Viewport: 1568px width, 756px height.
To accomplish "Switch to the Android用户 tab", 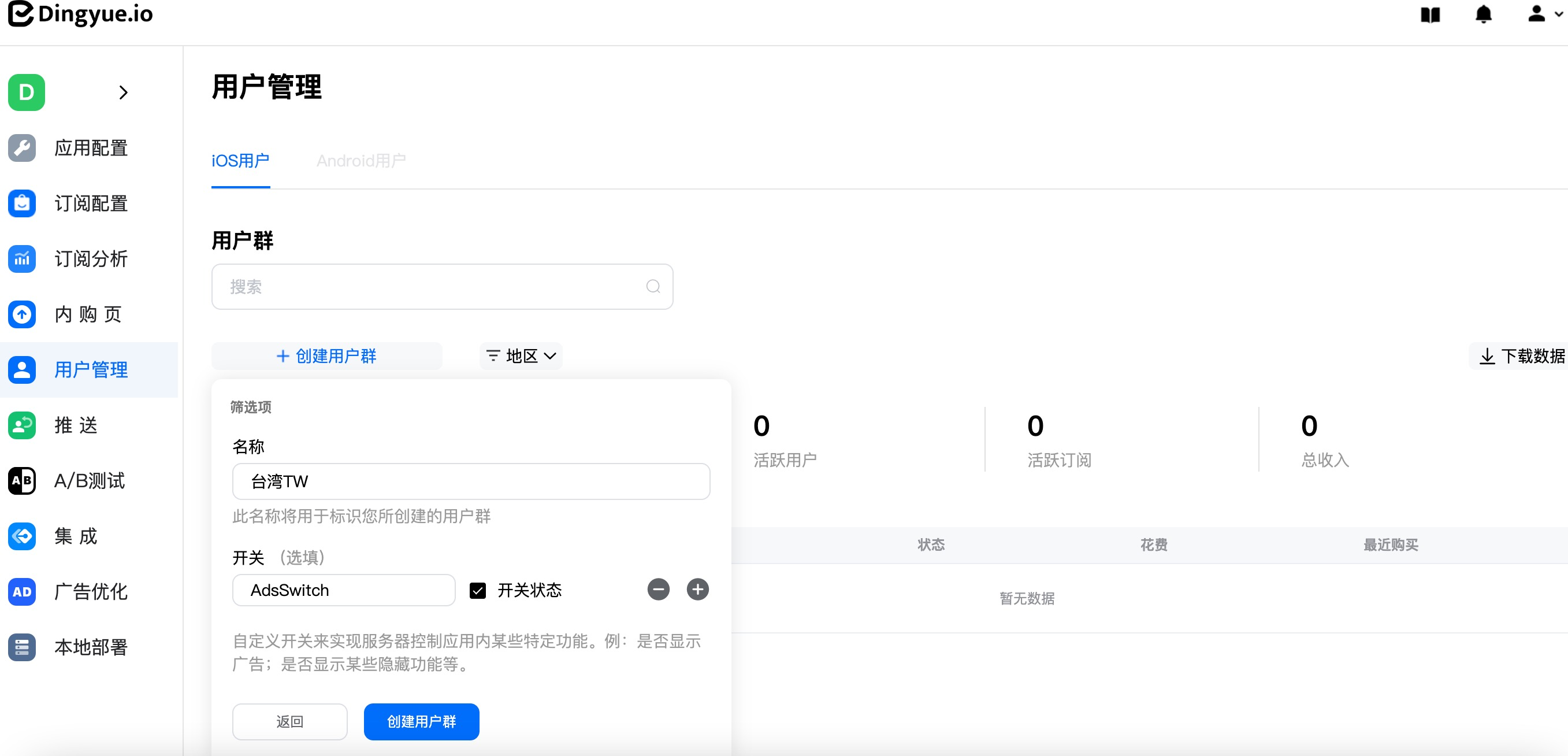I will (361, 160).
